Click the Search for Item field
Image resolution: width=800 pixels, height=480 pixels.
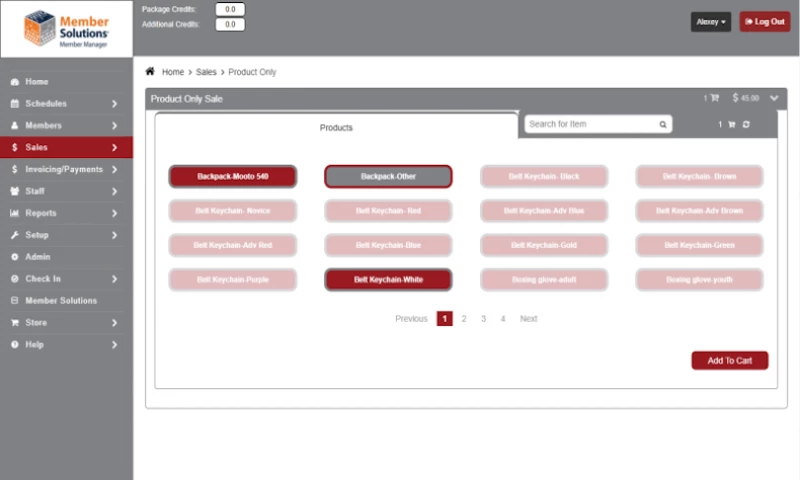click(x=590, y=125)
